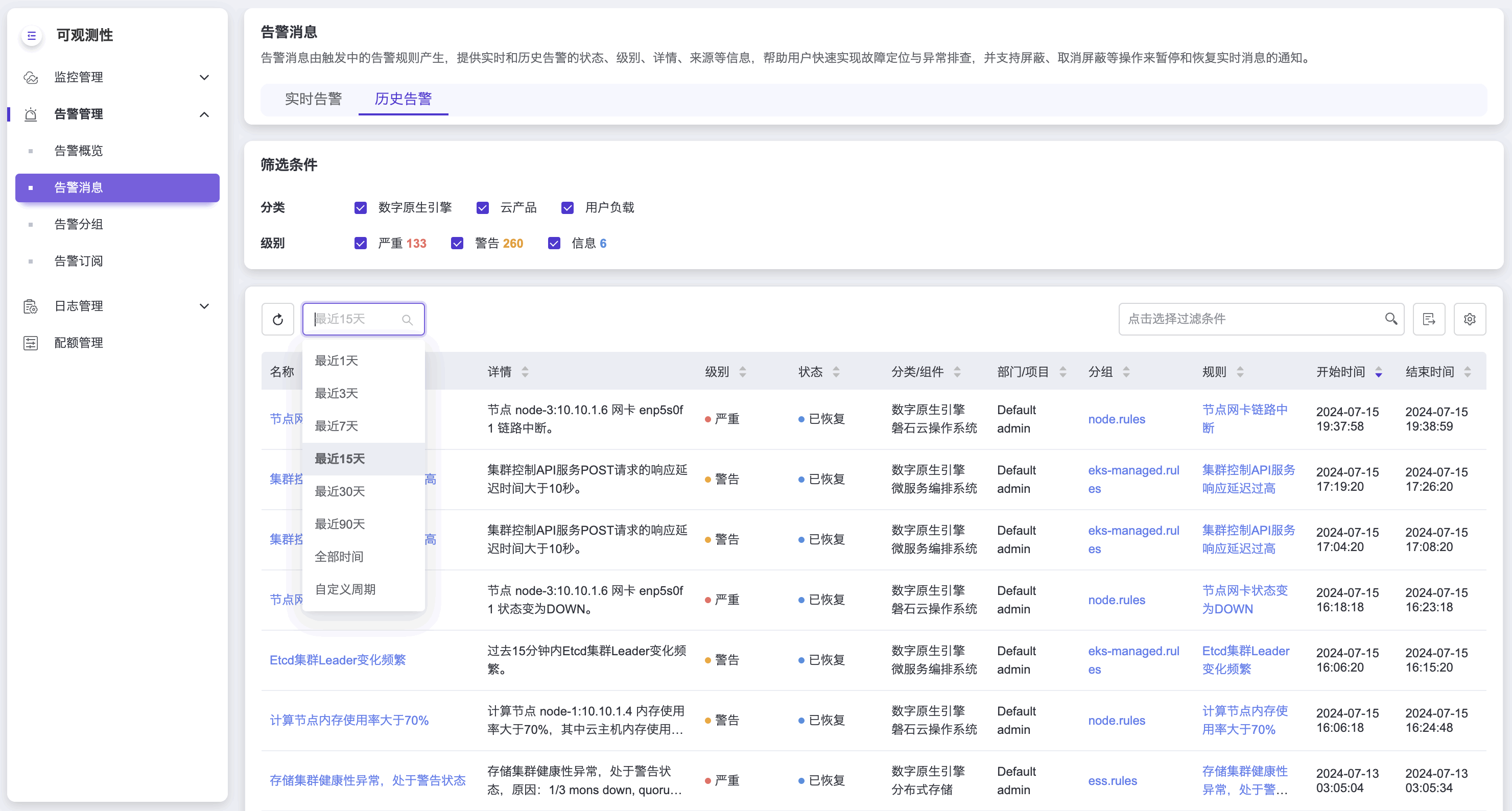Click the 配额管理 sidebar icon
This screenshot has width=1512, height=811.
pyautogui.click(x=31, y=343)
